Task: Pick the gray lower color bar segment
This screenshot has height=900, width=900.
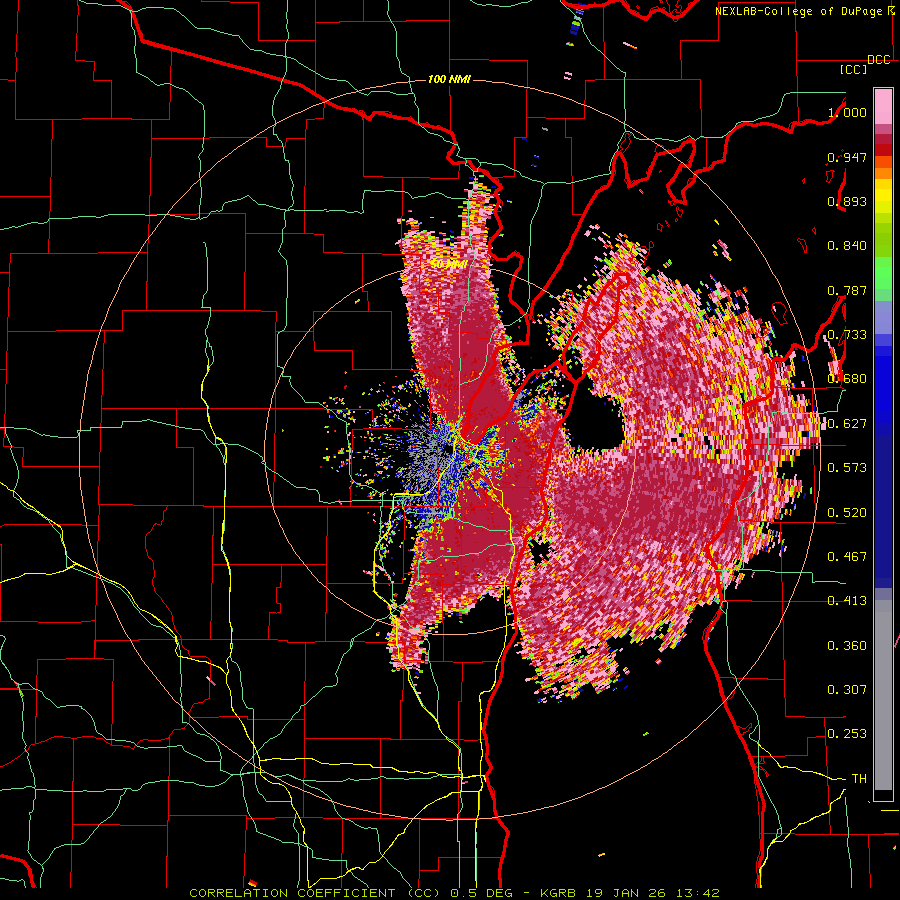Action: coord(883,695)
